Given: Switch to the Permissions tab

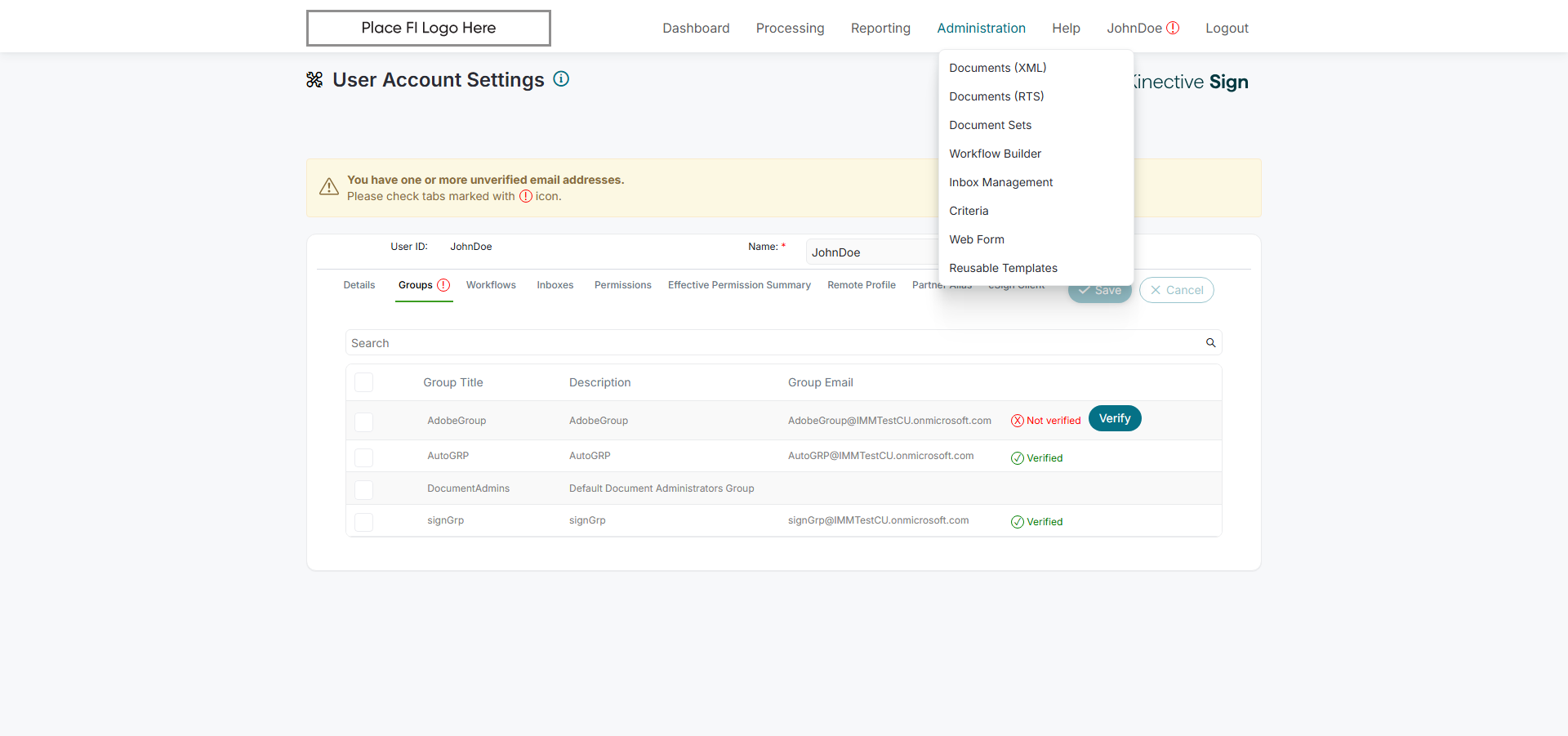Looking at the screenshot, I should [x=622, y=285].
